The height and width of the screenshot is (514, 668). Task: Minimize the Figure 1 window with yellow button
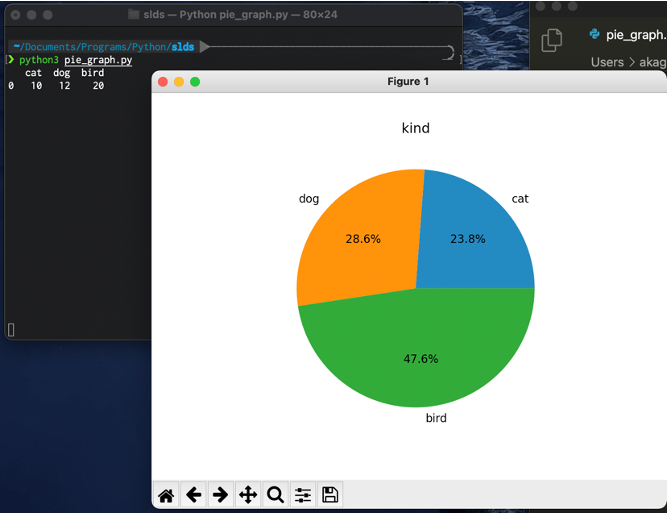(179, 81)
